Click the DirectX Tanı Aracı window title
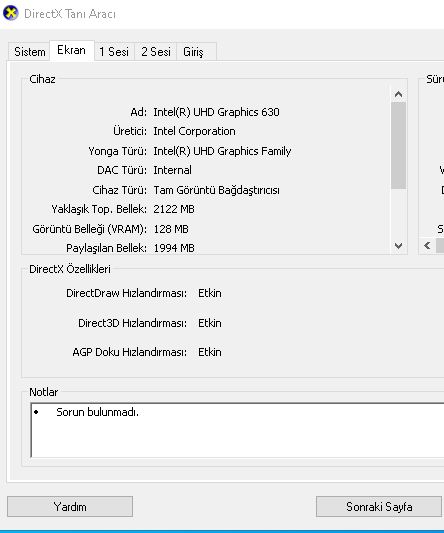444x533 pixels. [70, 14]
